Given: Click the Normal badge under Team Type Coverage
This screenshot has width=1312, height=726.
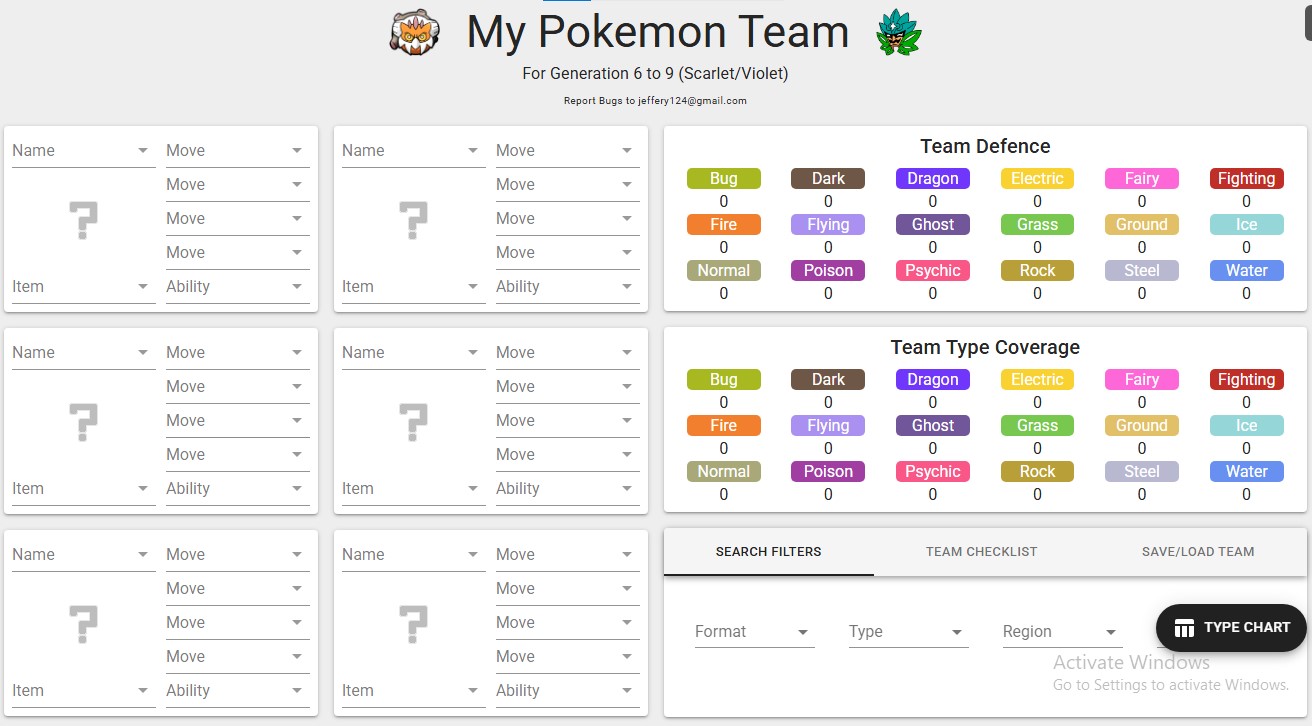Looking at the screenshot, I should (x=724, y=472).
